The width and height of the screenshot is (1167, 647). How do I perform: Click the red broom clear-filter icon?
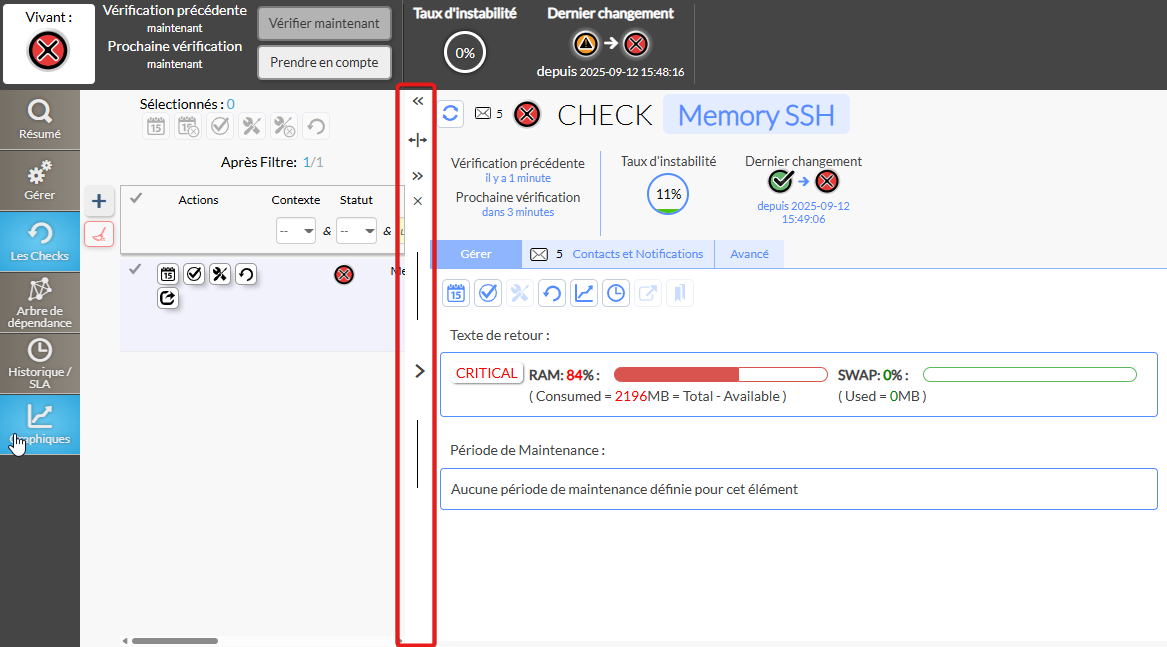pos(99,234)
